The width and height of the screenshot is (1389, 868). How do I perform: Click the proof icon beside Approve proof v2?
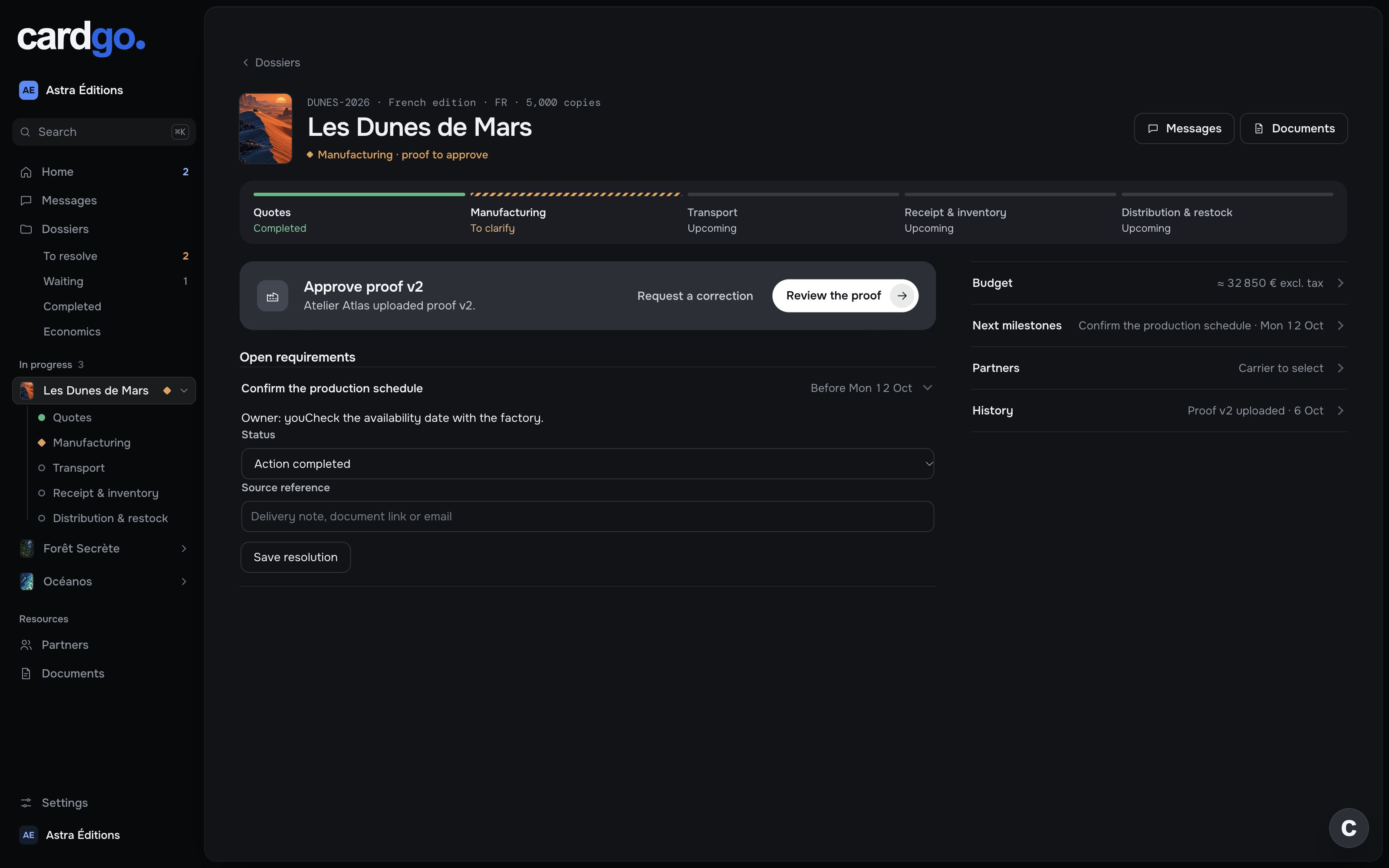click(x=273, y=296)
